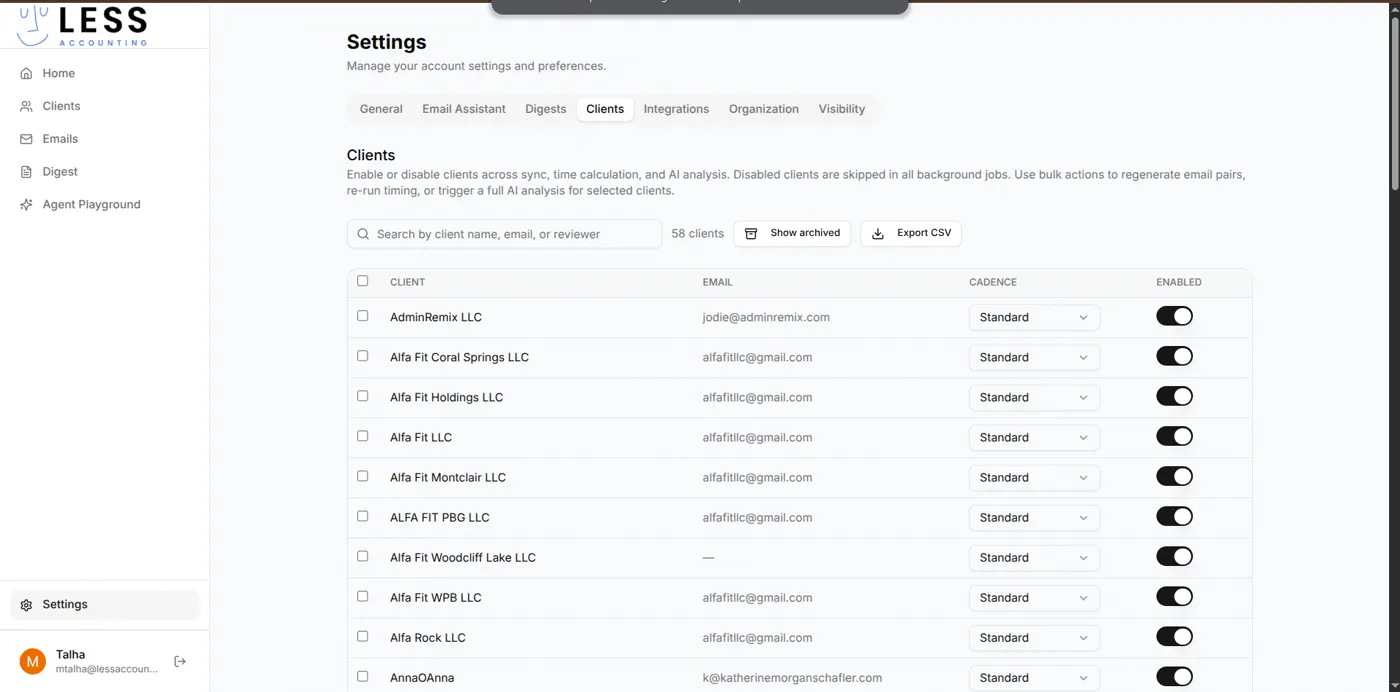Expand cadence selector for Alfa Fit Holdings LLC
The width and height of the screenshot is (1400, 692).
coord(1034,397)
